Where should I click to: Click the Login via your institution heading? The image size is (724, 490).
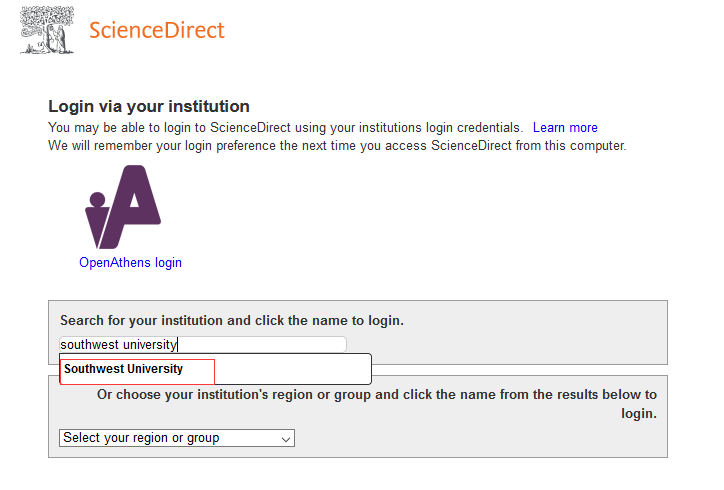click(148, 107)
